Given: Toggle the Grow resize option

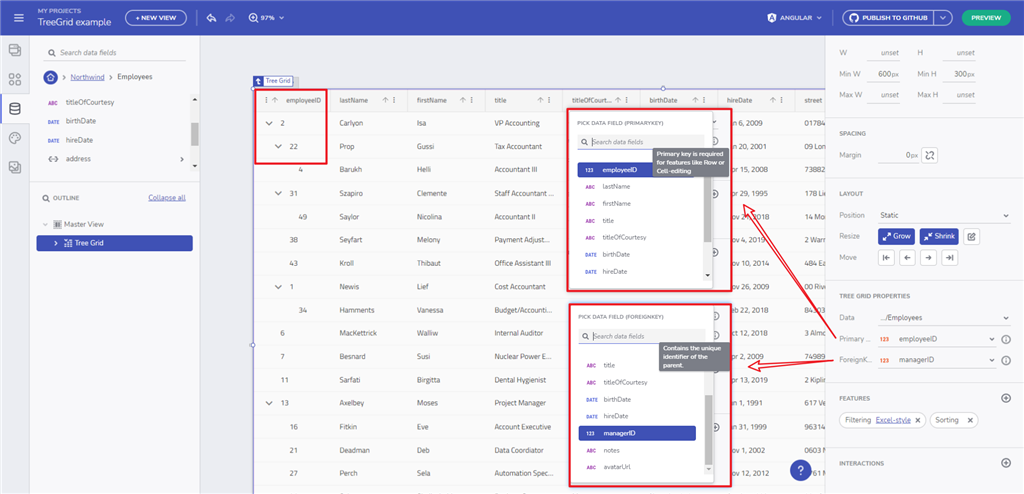Looking at the screenshot, I should click(896, 236).
